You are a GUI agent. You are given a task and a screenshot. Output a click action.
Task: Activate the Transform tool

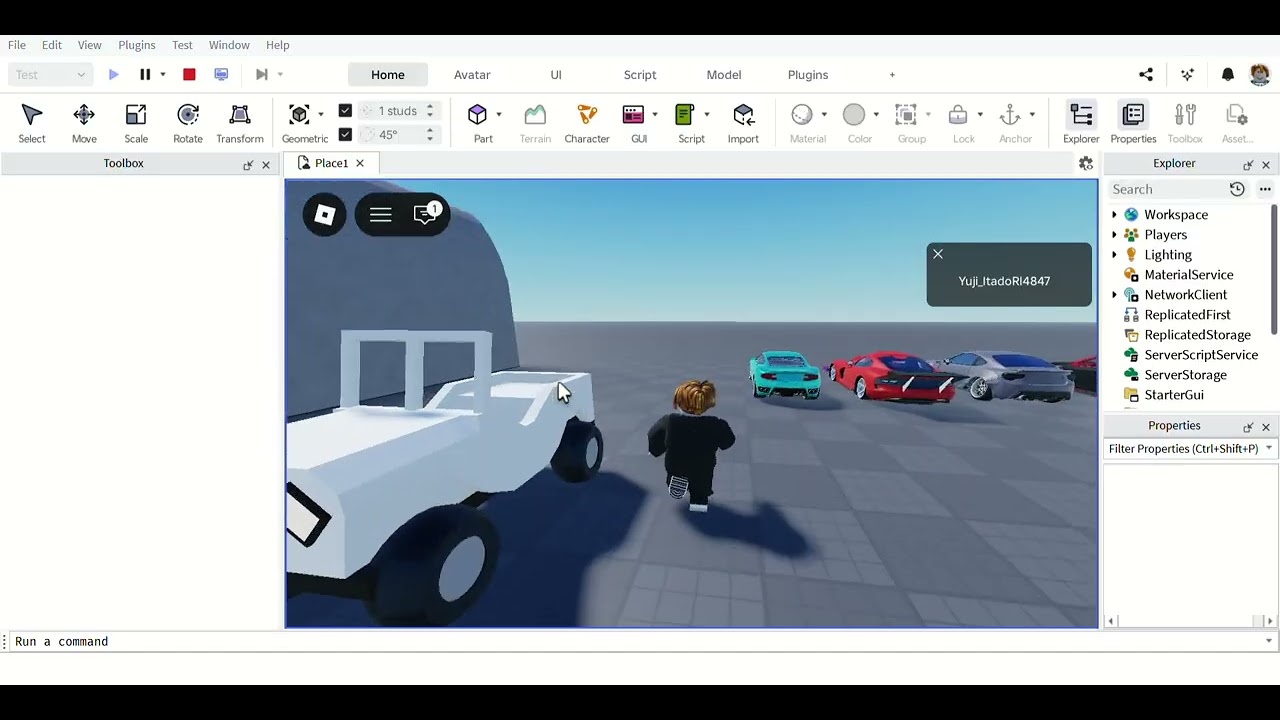tap(240, 124)
